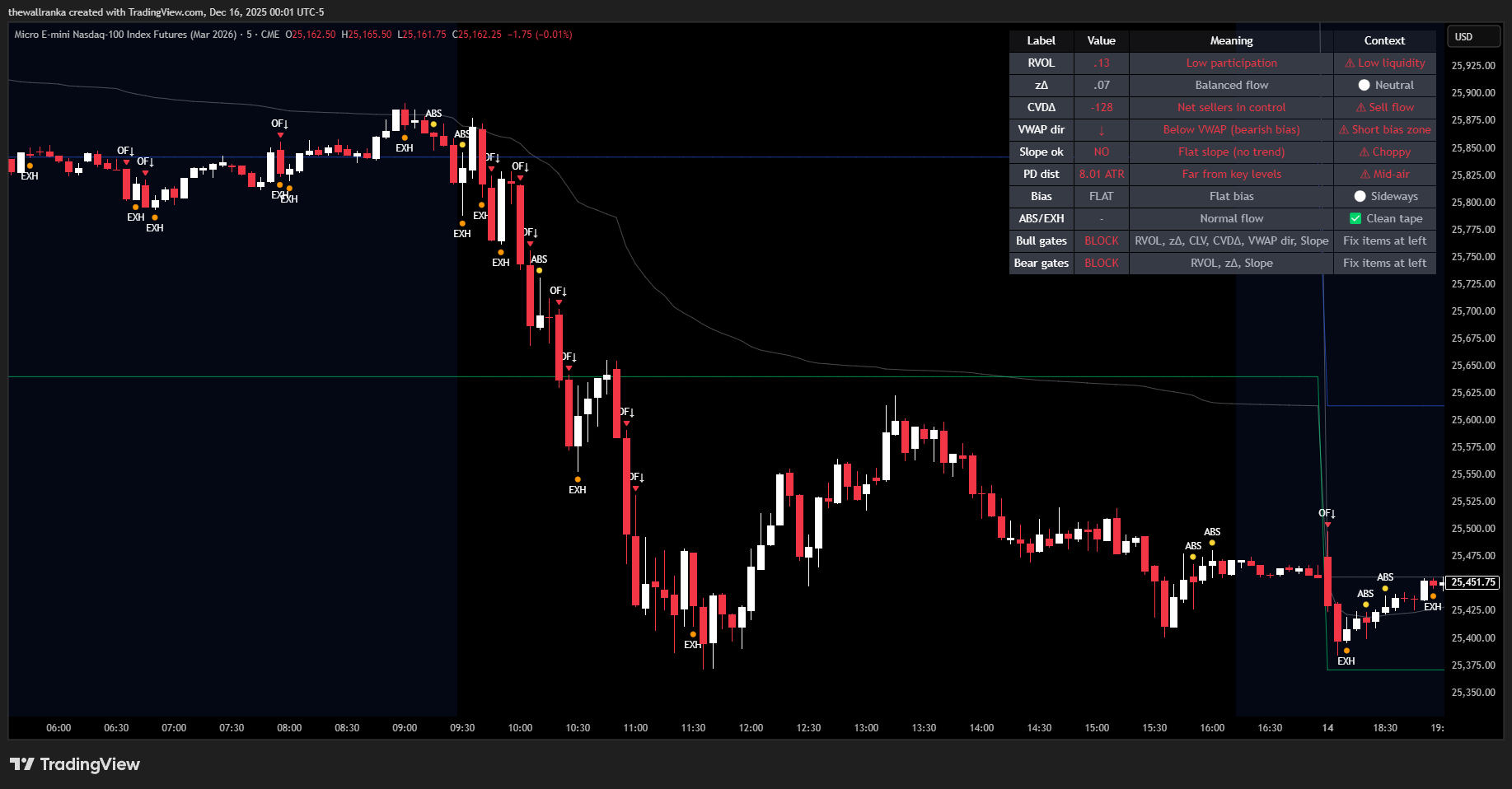1512x789 pixels.
Task: Click the 25,350.00 price axis label
Action: (x=1473, y=693)
